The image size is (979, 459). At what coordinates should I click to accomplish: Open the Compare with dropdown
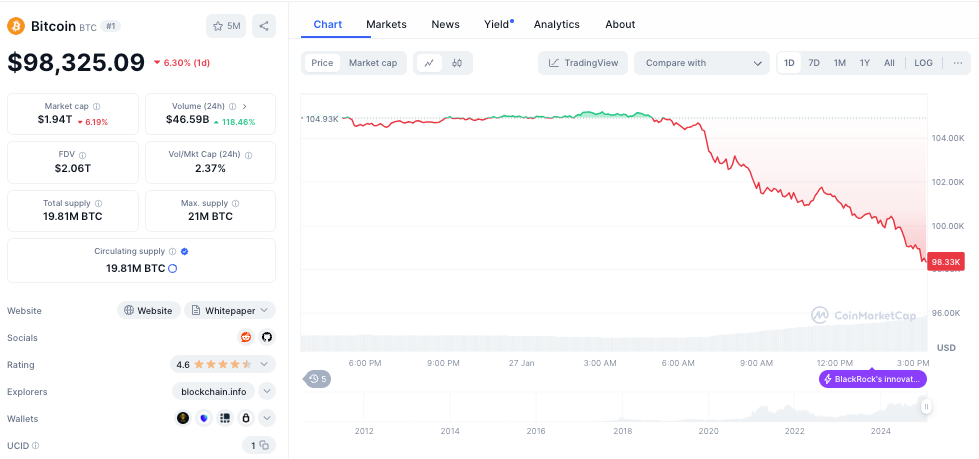(x=701, y=63)
